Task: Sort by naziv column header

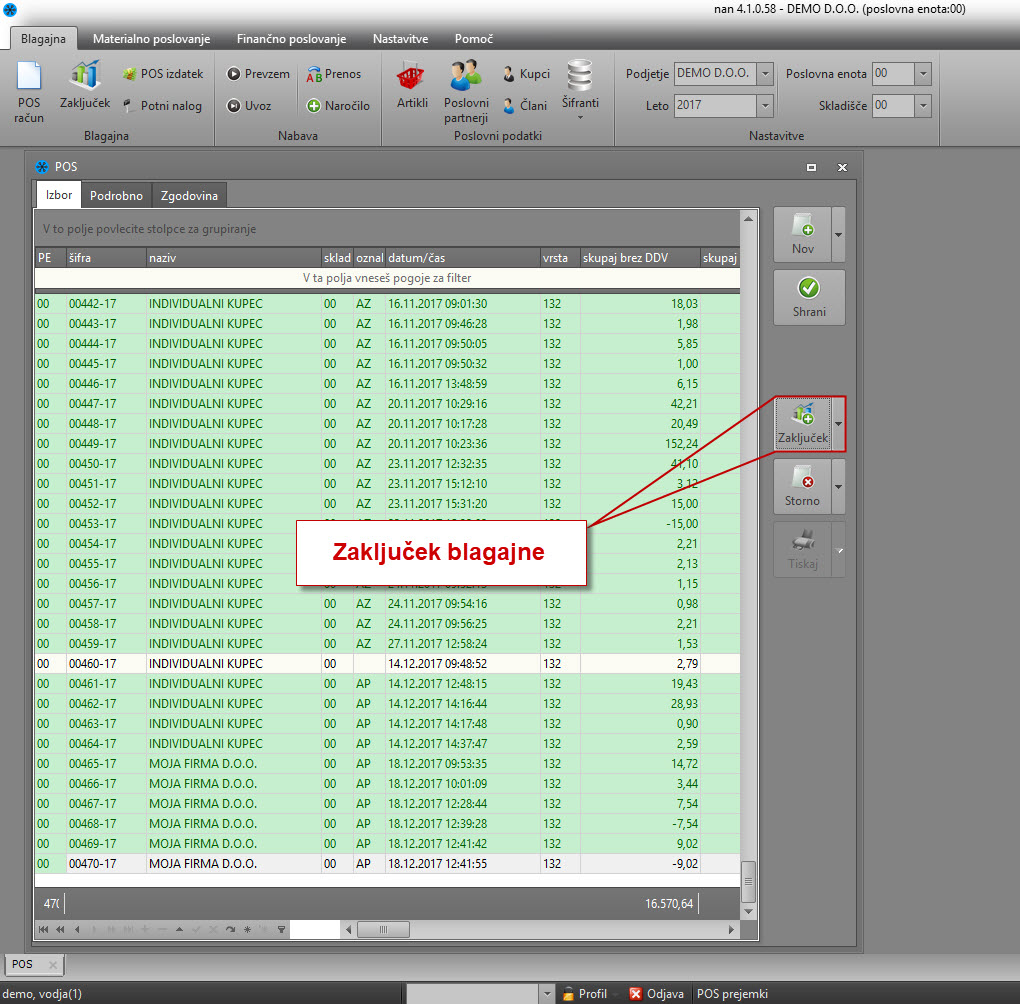Action: pos(234,258)
